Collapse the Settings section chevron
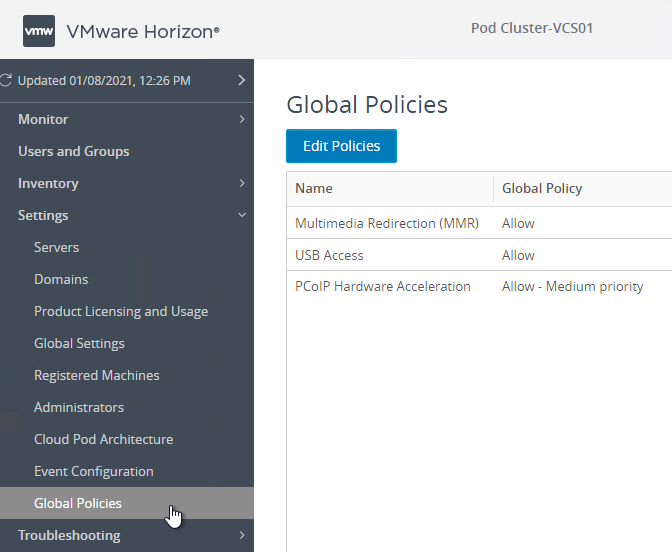Viewport: 672px width, 552px height. pyautogui.click(x=242, y=215)
